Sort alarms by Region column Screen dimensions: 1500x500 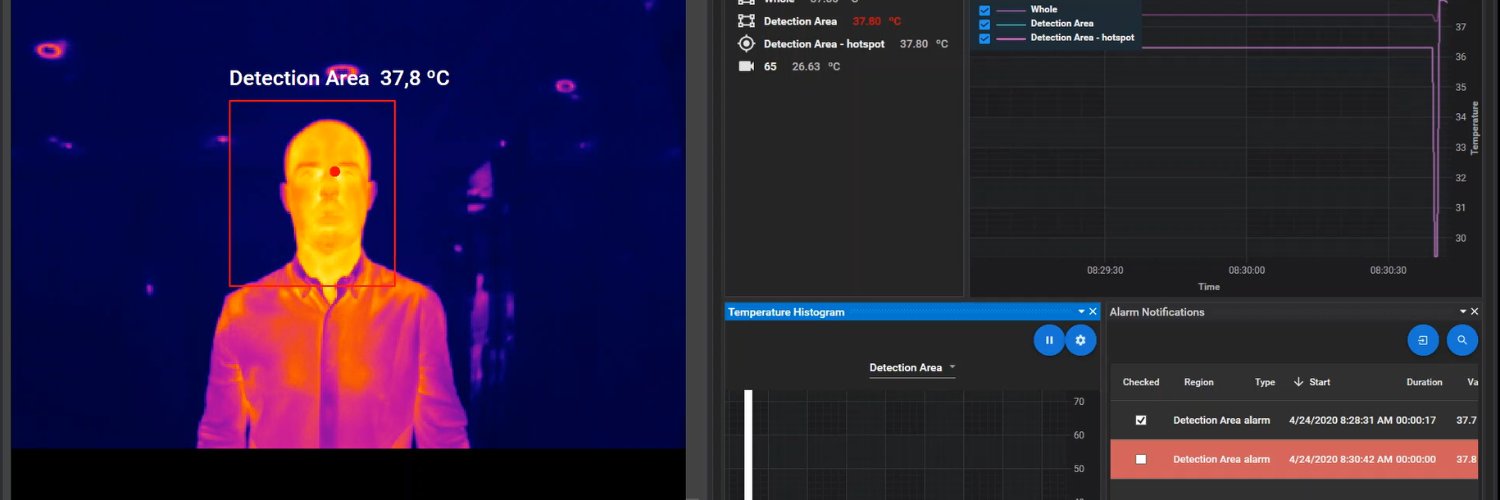pyautogui.click(x=1199, y=382)
